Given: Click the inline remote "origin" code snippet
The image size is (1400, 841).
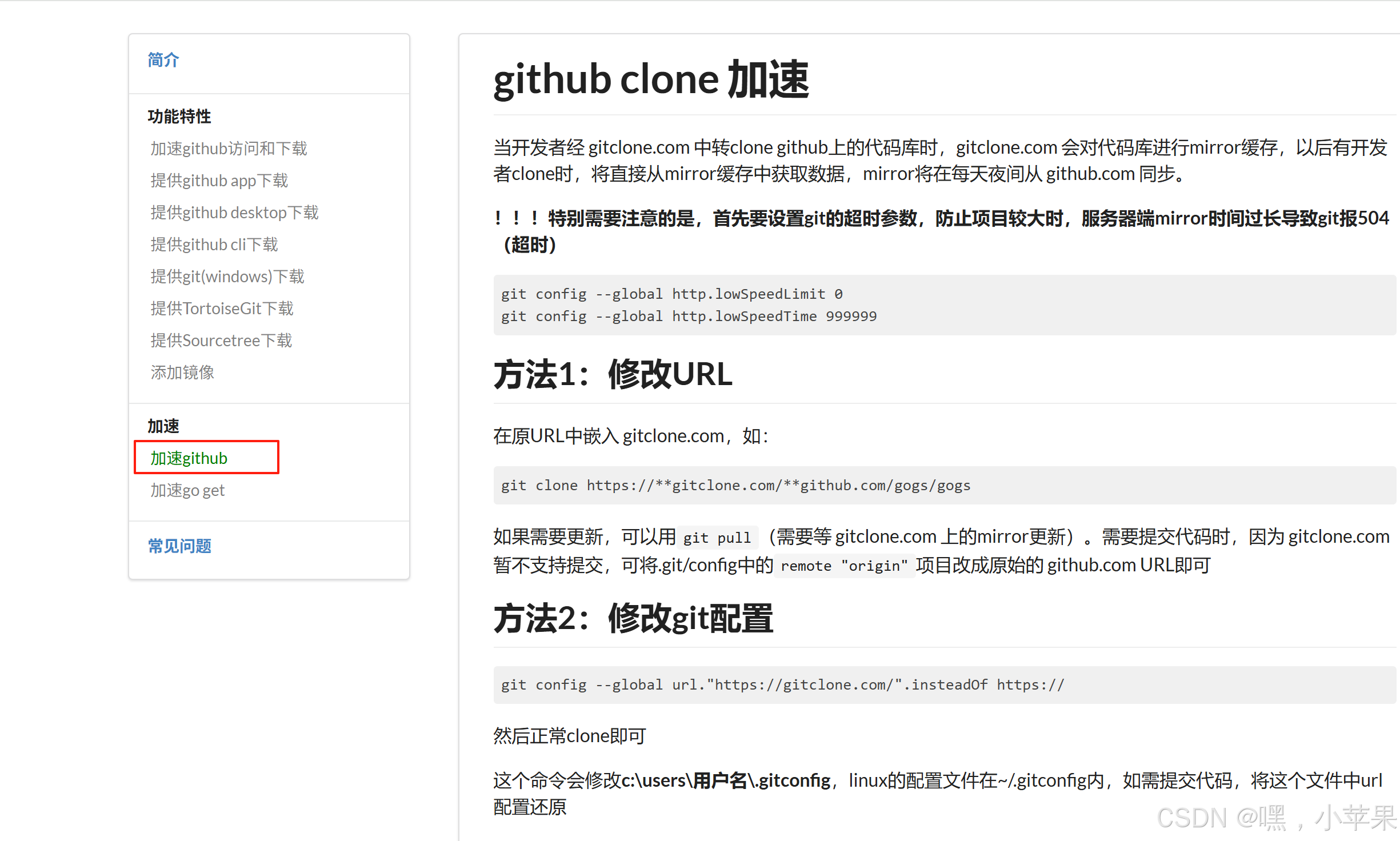Looking at the screenshot, I should click(845, 566).
